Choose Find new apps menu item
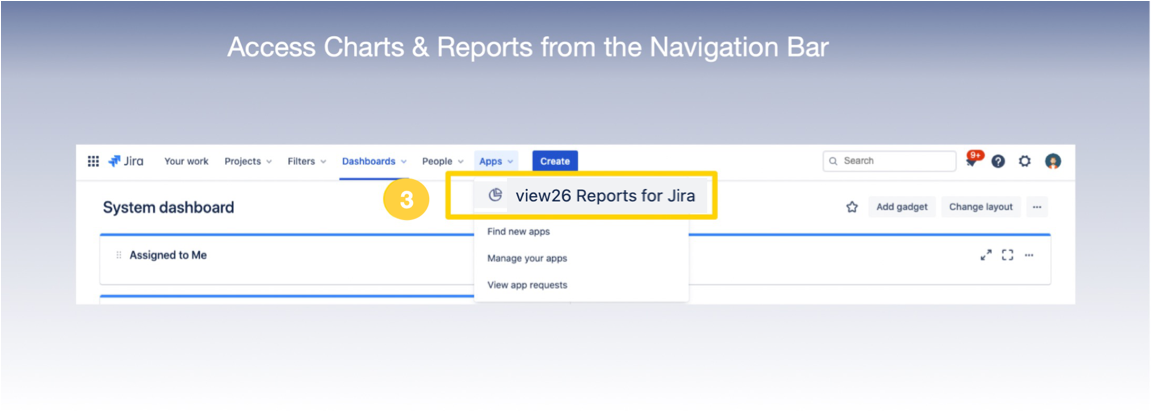The height and width of the screenshot is (412, 1152). click(518, 231)
